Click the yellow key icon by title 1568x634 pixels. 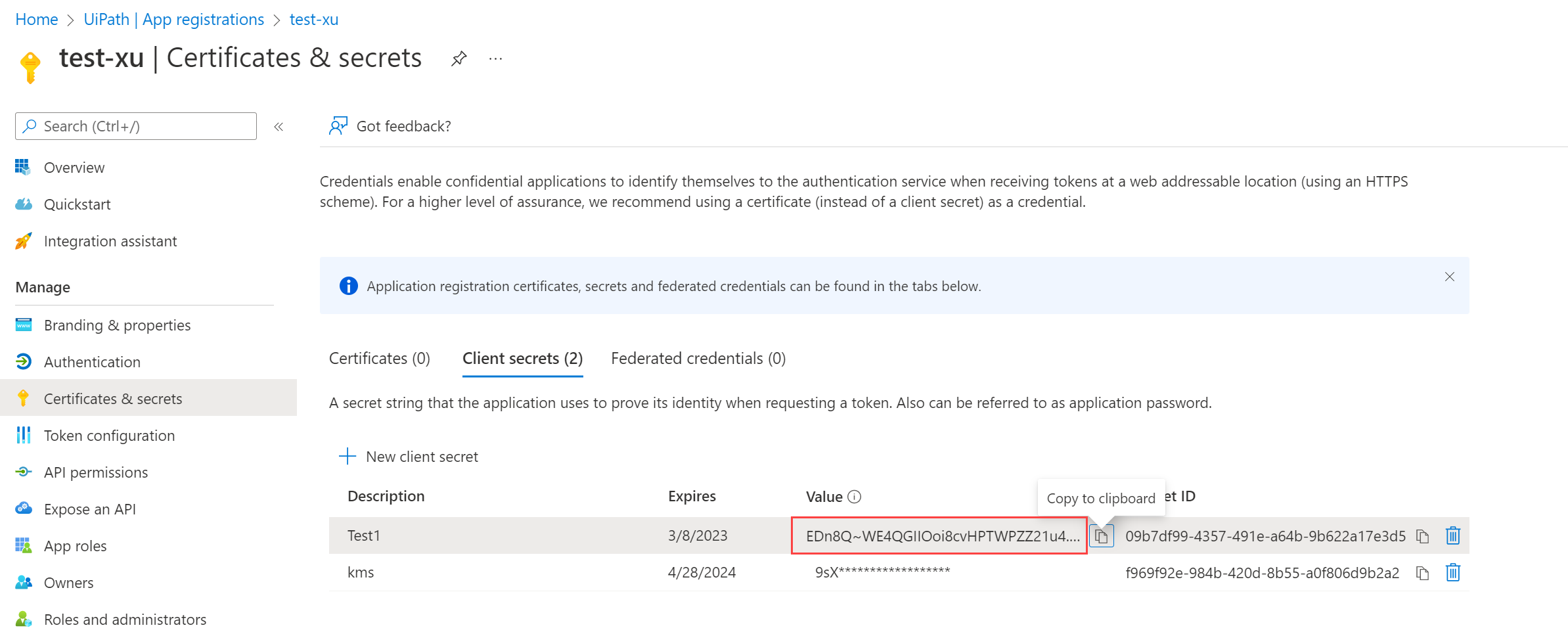pos(30,67)
